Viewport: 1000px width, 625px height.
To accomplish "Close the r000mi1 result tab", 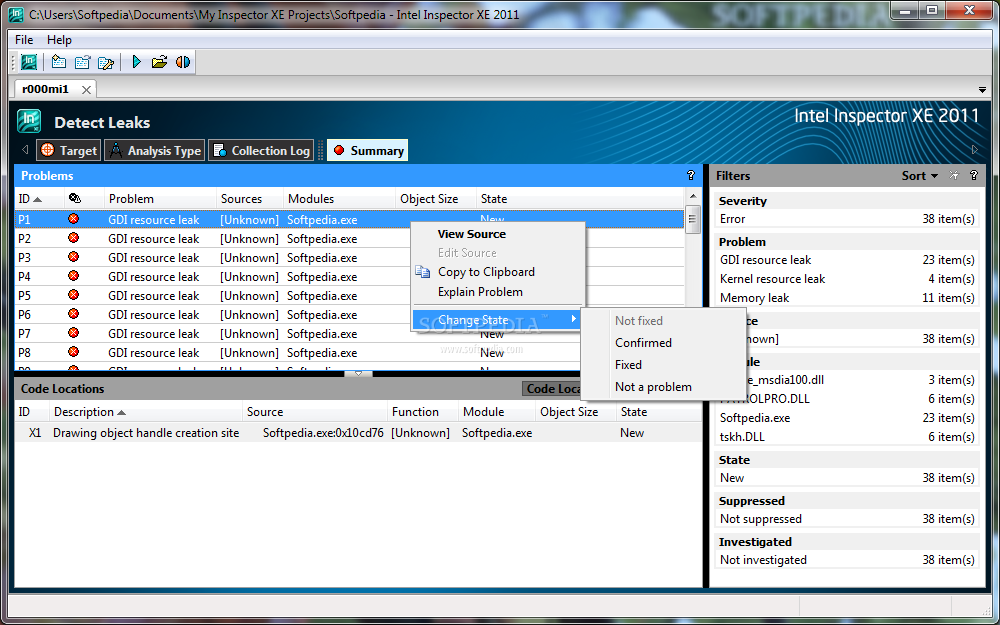I will (x=86, y=90).
